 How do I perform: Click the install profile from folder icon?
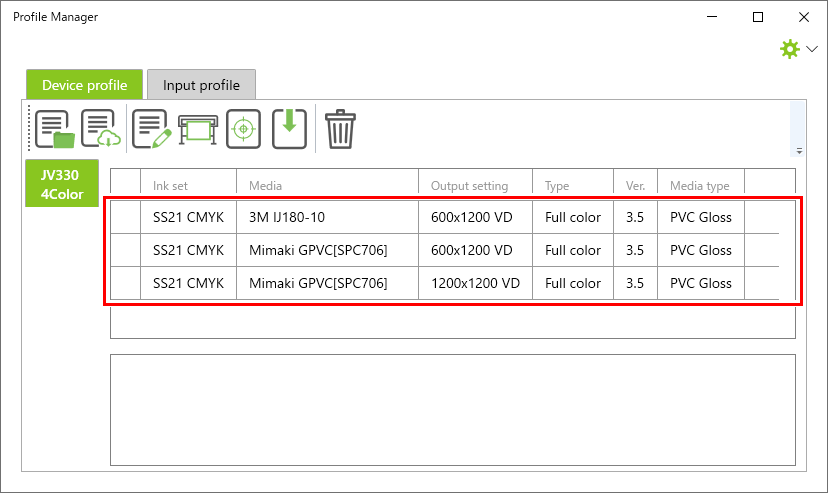[x=55, y=129]
